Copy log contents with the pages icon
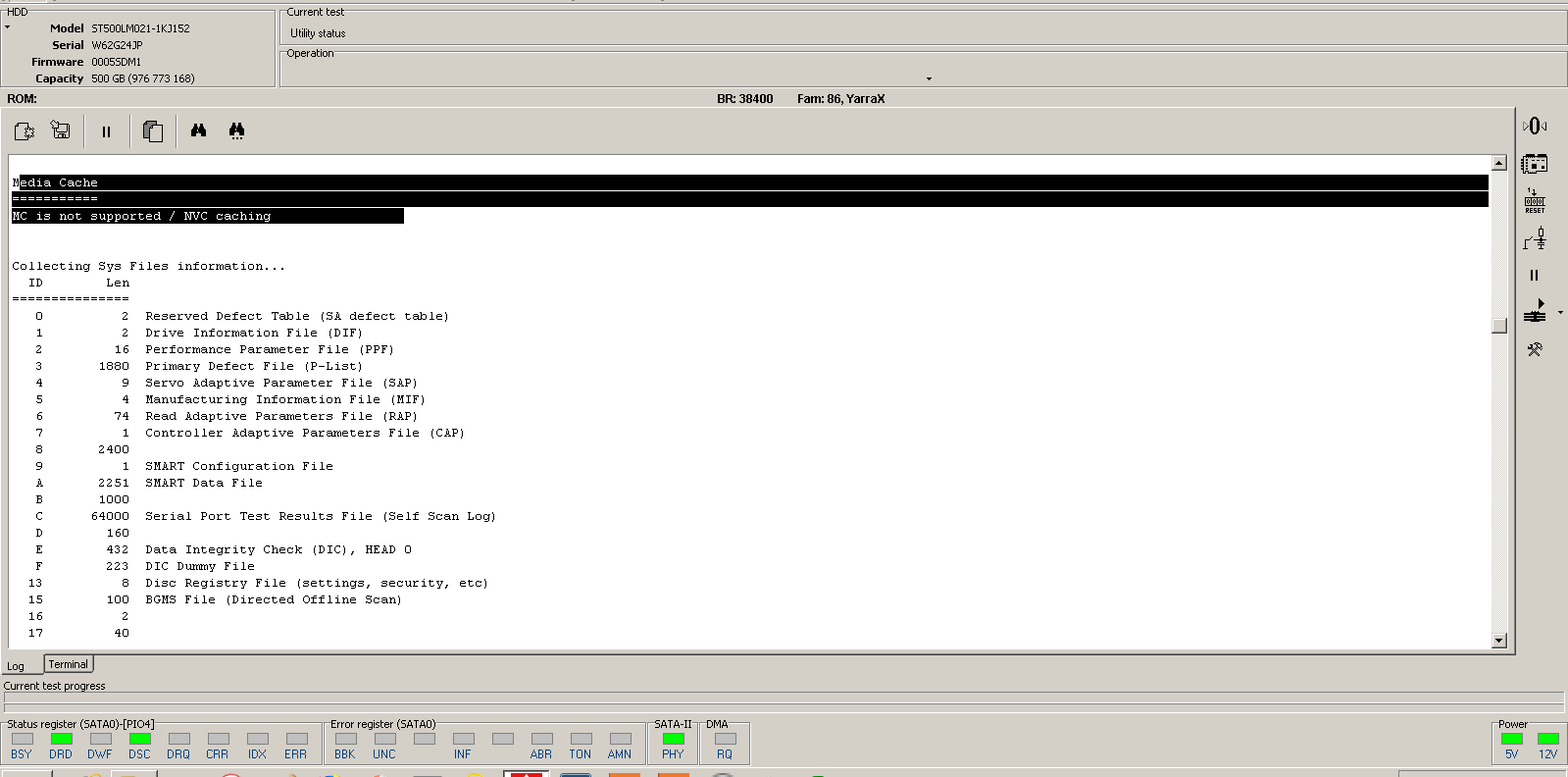Screen dimensions: 1568x777 [153, 131]
